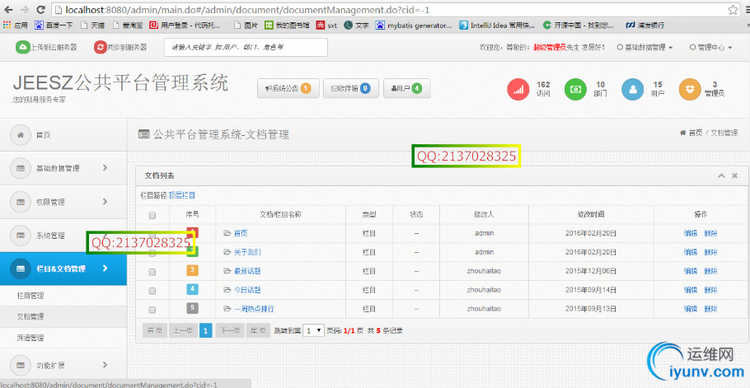Open the sxt bookmark
The image size is (750, 388).
[x=327, y=25]
